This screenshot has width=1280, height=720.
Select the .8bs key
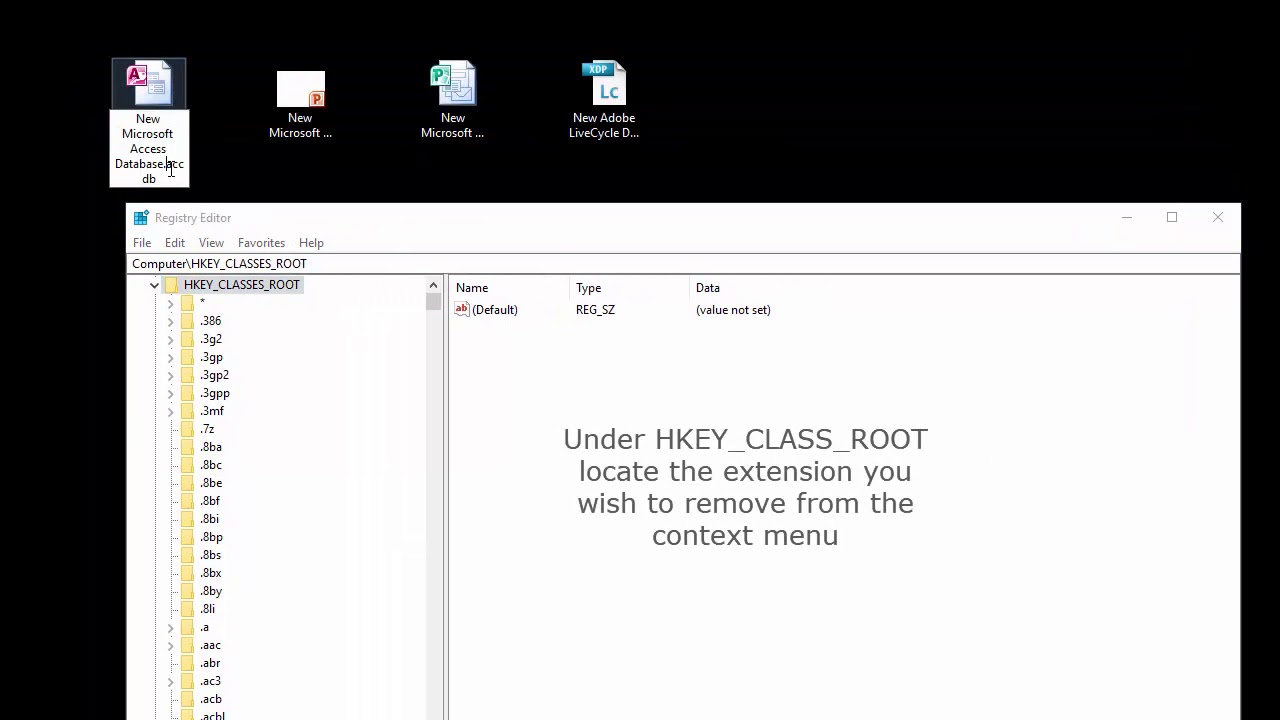pyautogui.click(x=211, y=555)
